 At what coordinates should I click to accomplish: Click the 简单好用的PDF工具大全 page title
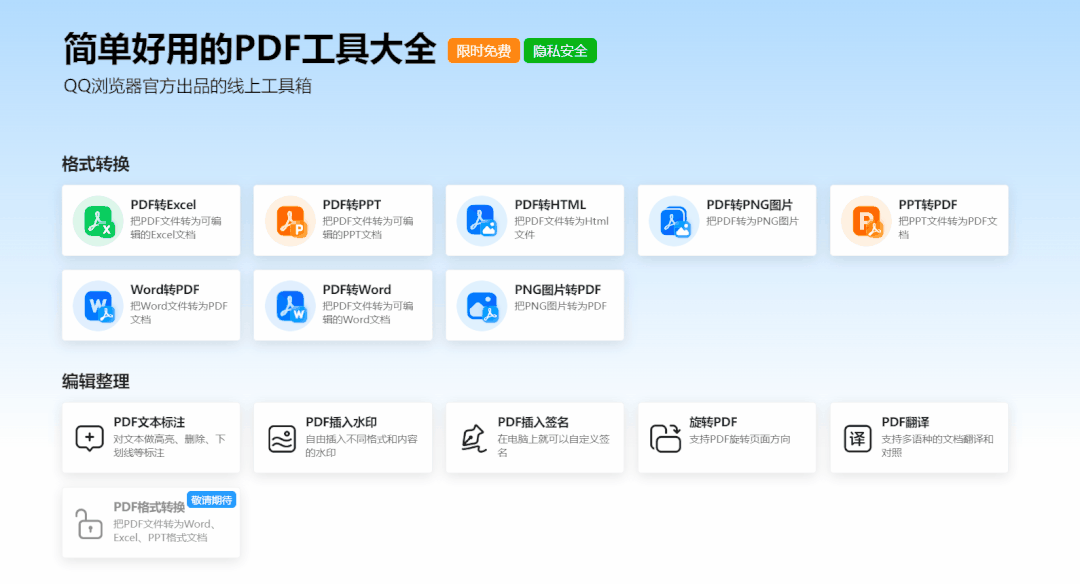pyautogui.click(x=250, y=49)
